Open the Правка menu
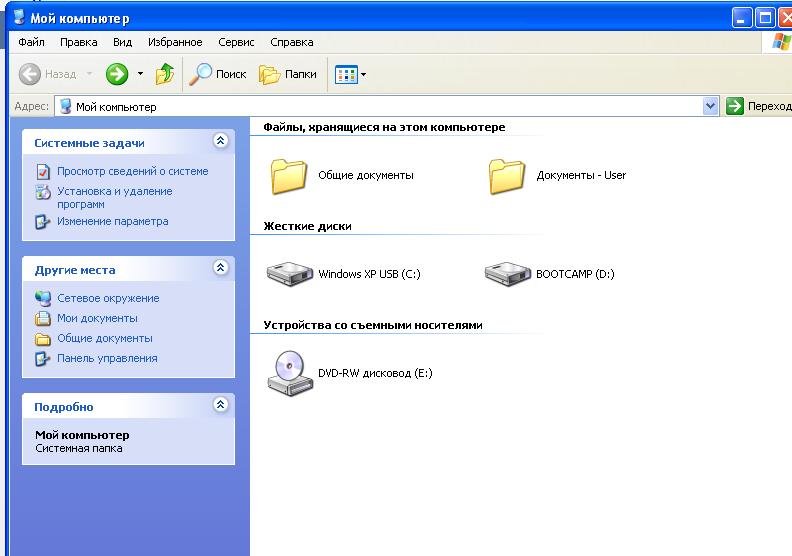The image size is (792, 556). click(78, 42)
